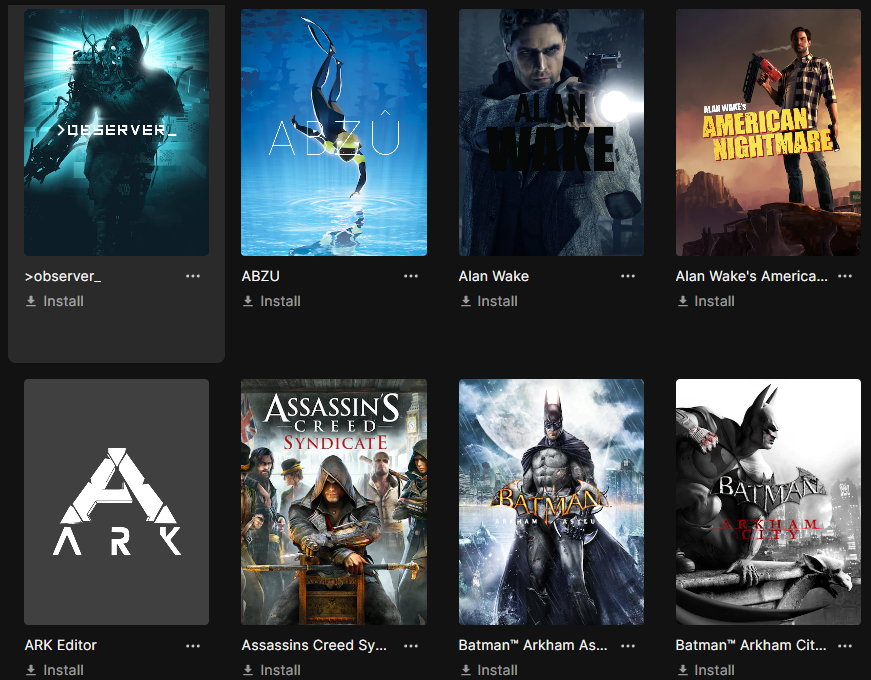The image size is (871, 680).
Task: Click the Alan Wake's America... title text
Action: 752,276
